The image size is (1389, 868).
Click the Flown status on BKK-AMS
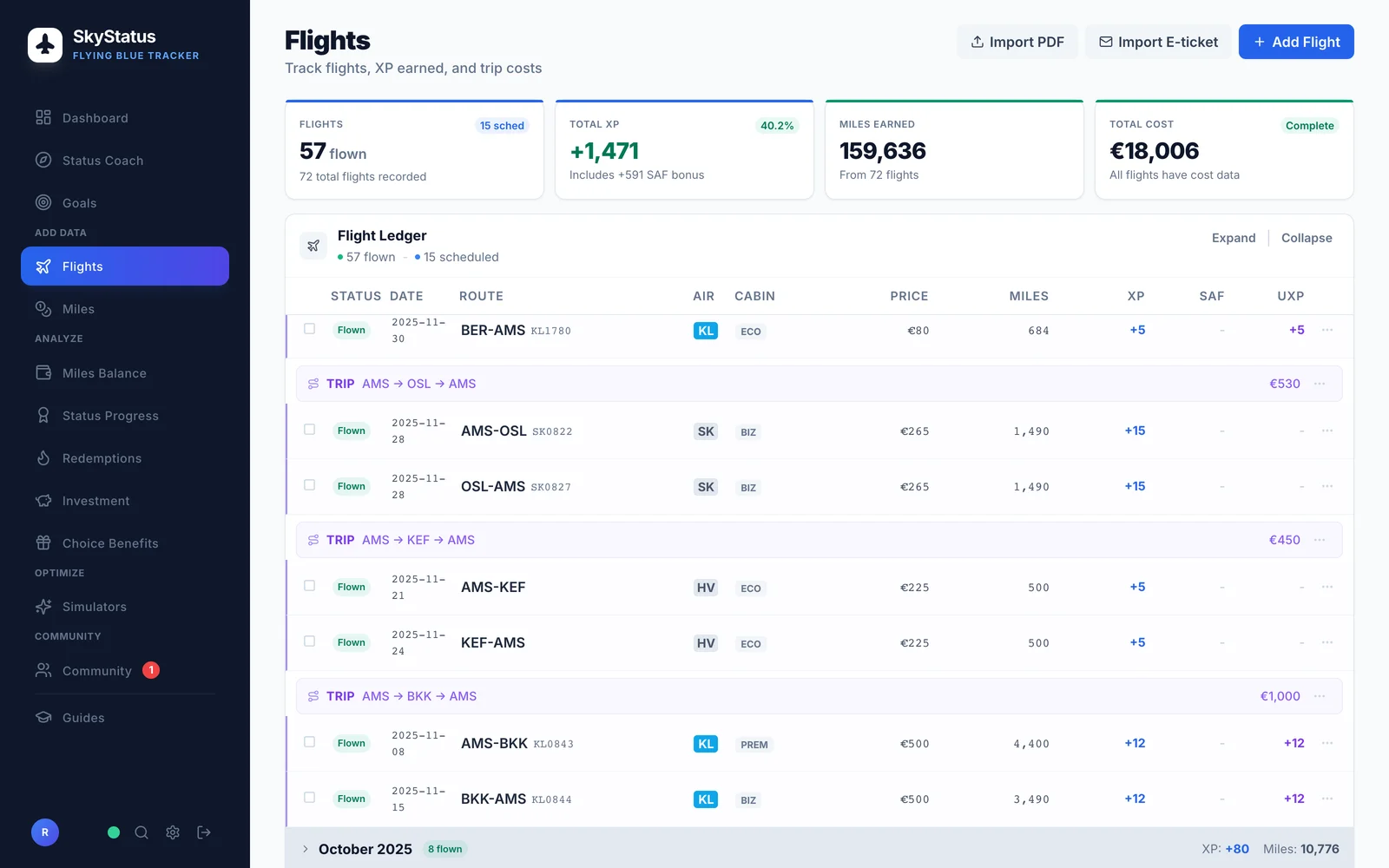(352, 799)
